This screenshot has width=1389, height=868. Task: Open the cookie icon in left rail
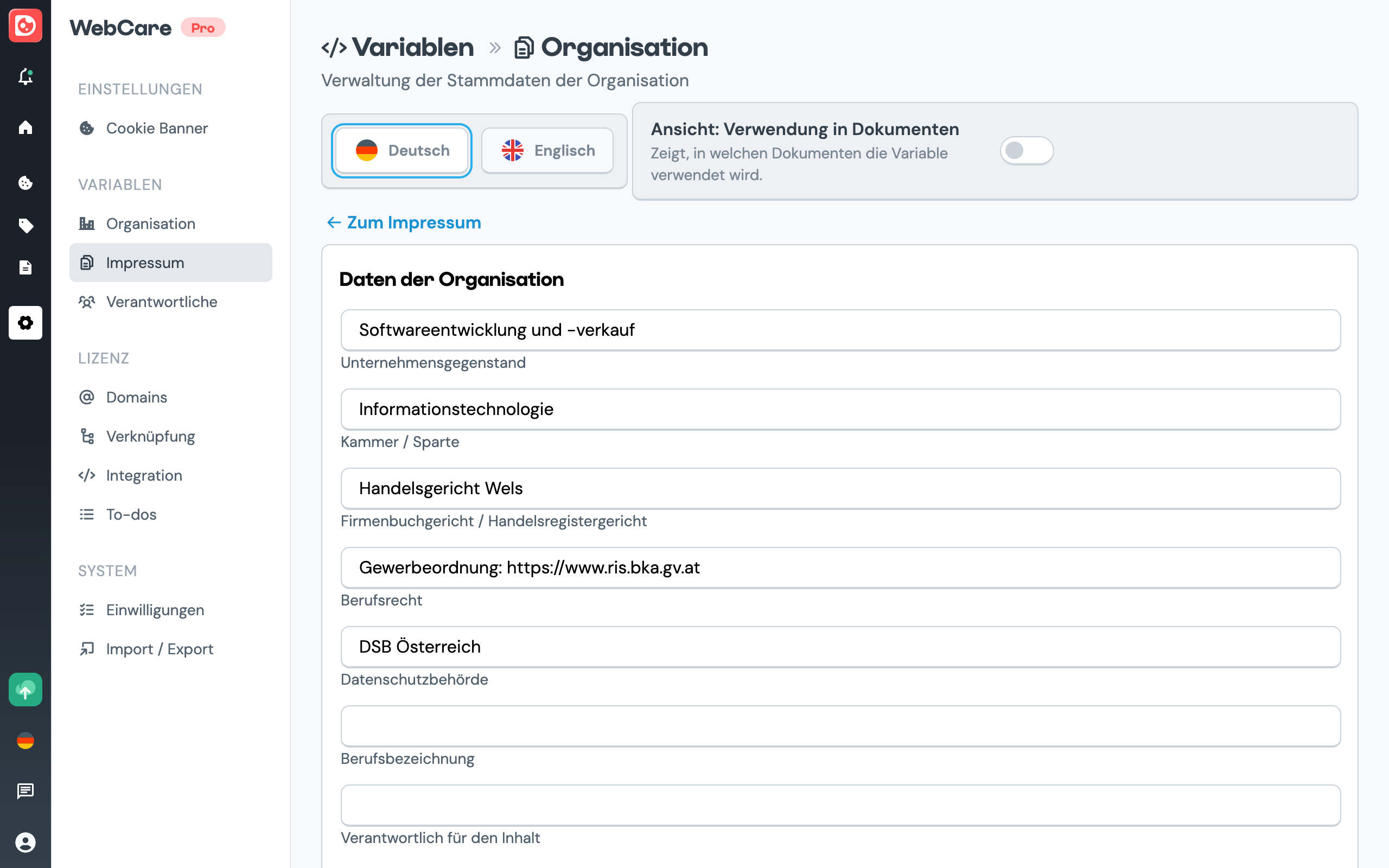26,183
